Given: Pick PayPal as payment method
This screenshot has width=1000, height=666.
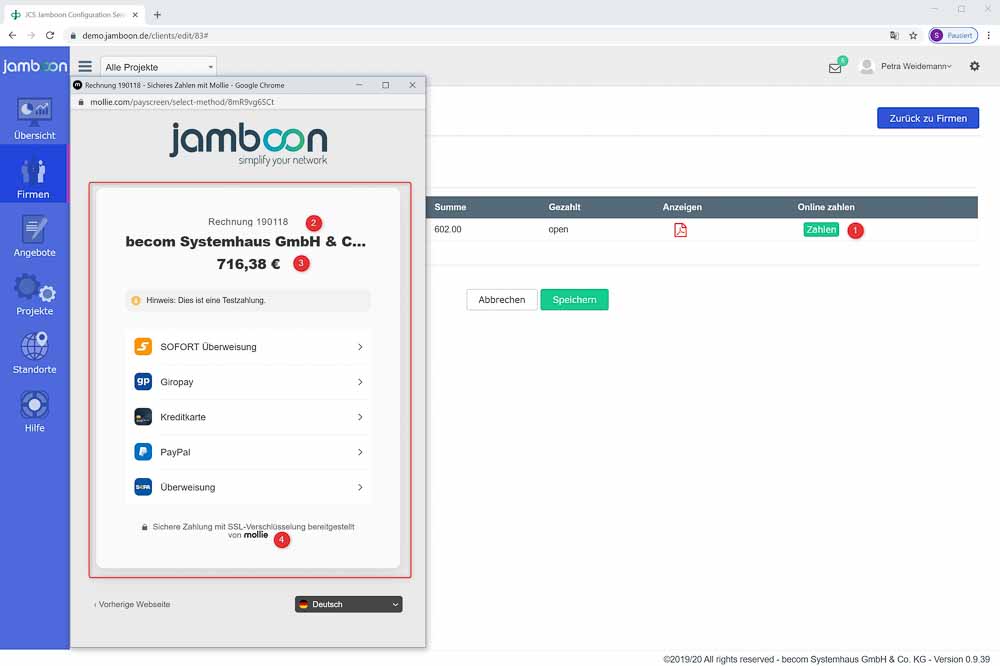Looking at the screenshot, I should tap(248, 452).
